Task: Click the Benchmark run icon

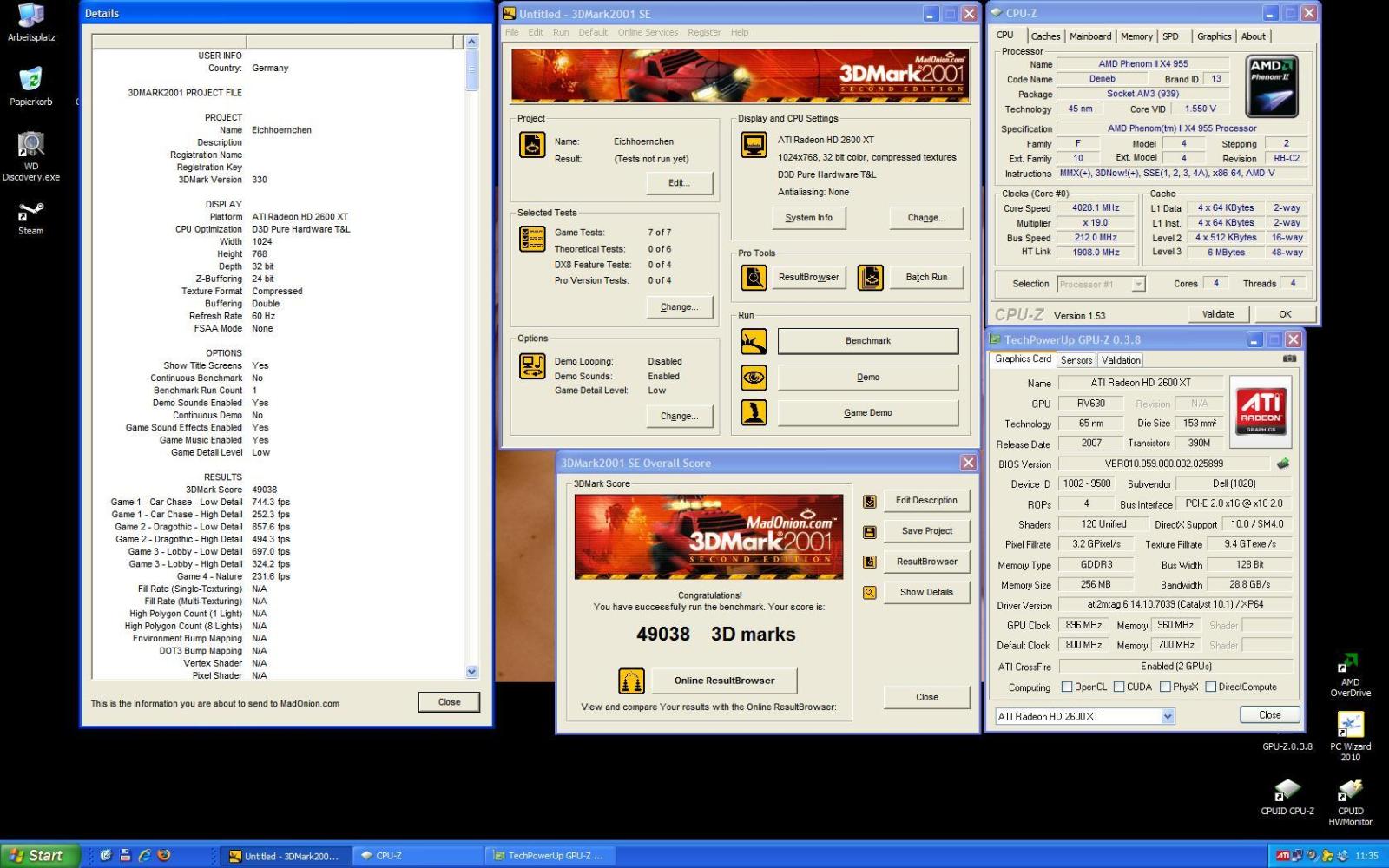Action: [754, 341]
